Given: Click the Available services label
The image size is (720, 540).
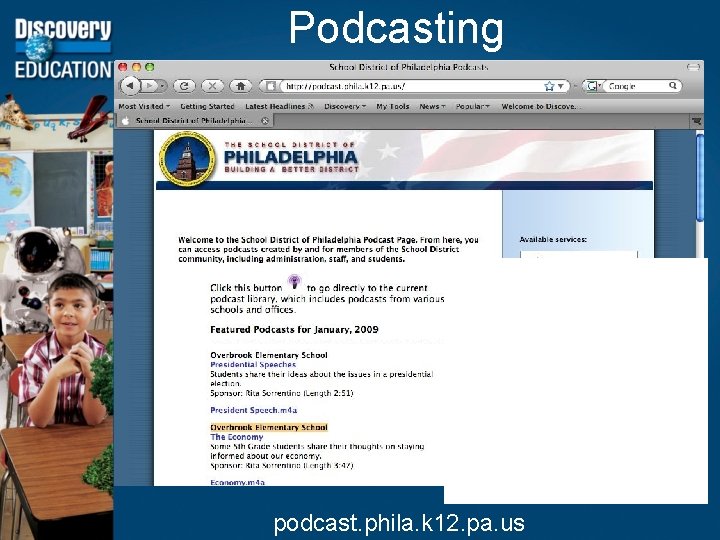Looking at the screenshot, I should [x=553, y=240].
